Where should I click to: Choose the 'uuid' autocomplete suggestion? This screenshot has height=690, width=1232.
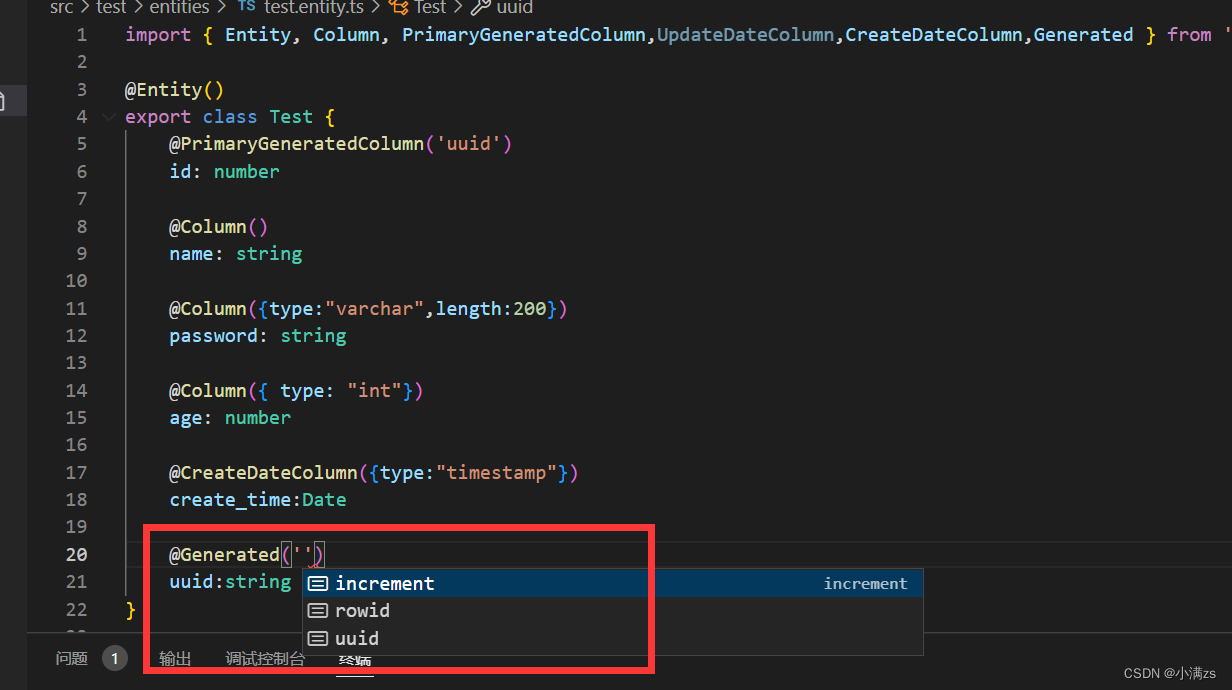click(x=613, y=638)
